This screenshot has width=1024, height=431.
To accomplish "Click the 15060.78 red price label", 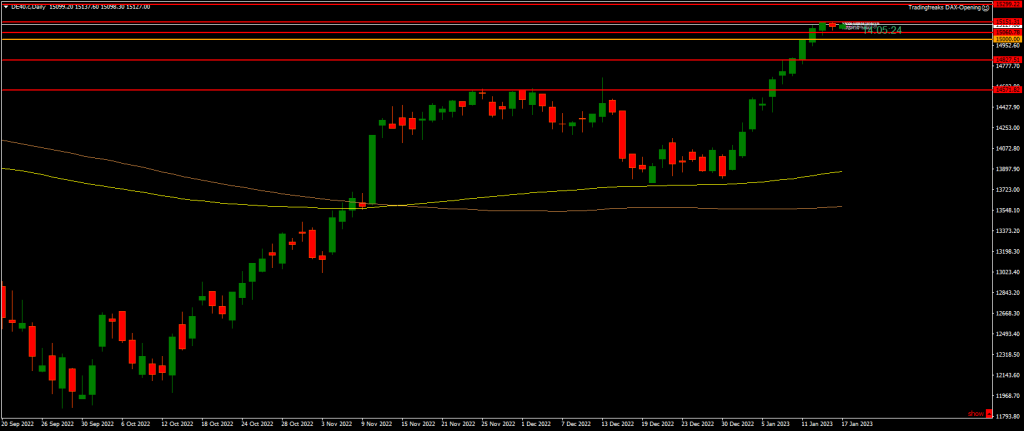I will 1007,32.
